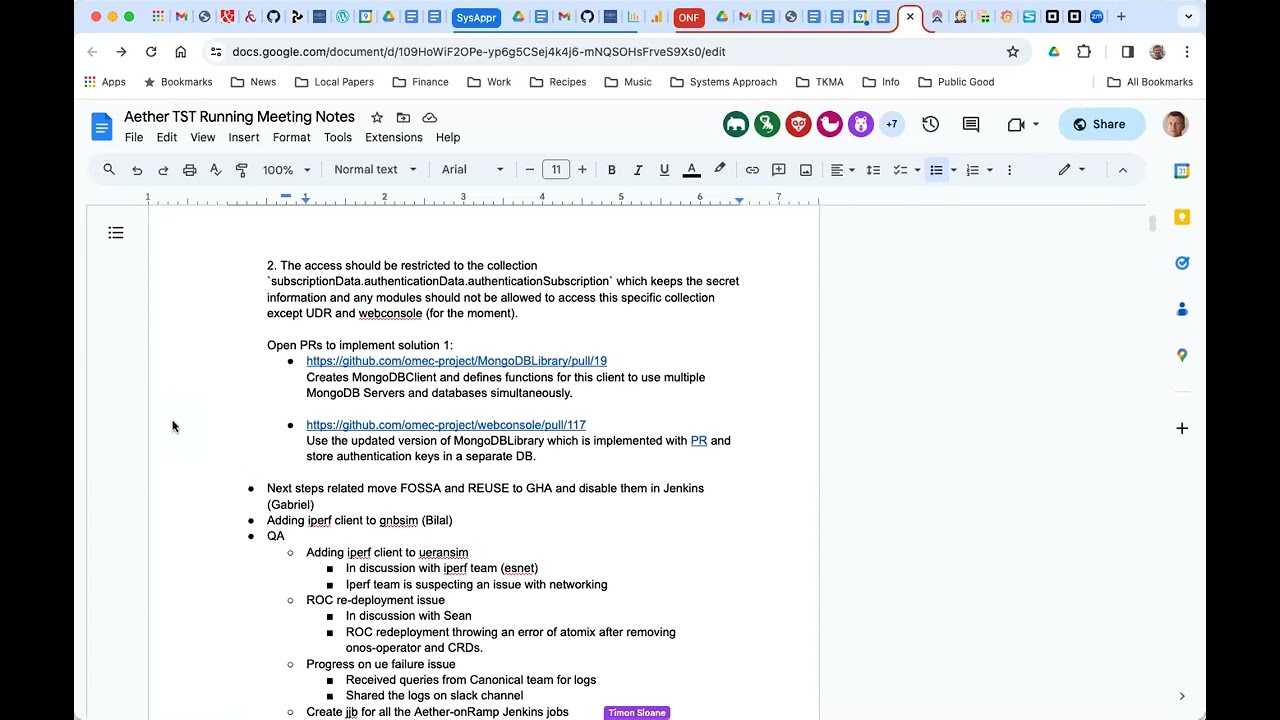1280x720 pixels.
Task: Open the Arial font dropdown
Action: pos(473,170)
